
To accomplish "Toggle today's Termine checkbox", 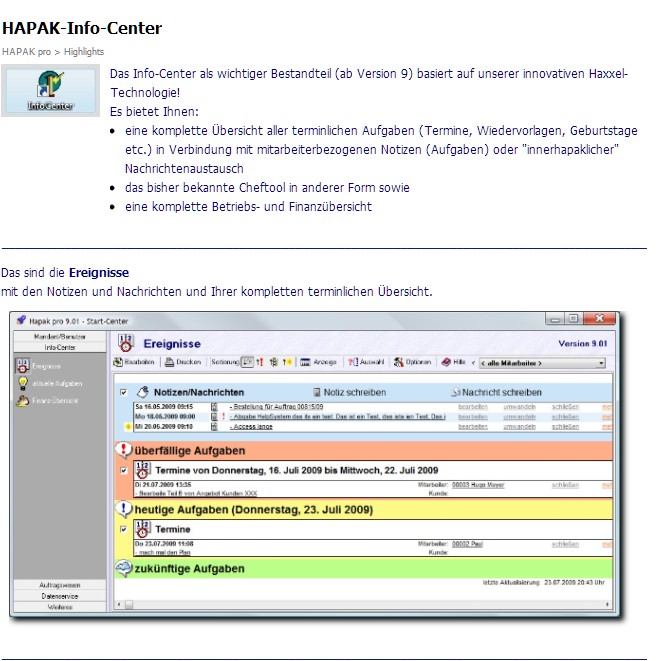I will point(123,529).
